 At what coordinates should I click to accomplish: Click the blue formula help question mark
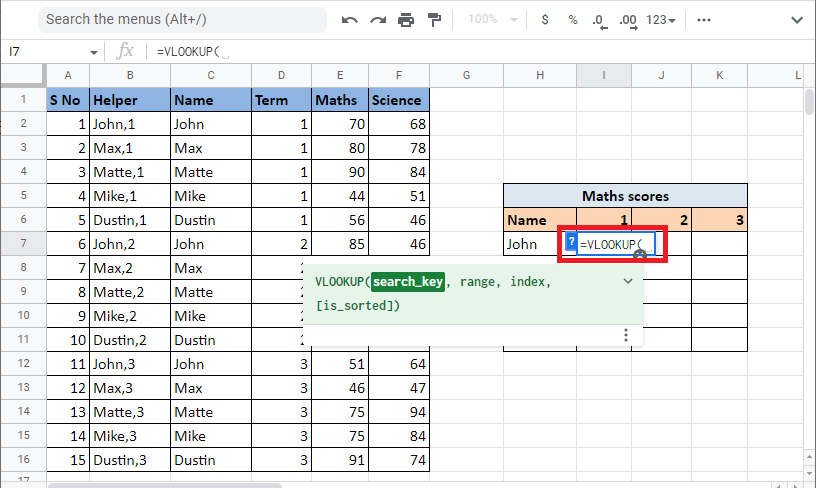click(x=570, y=242)
